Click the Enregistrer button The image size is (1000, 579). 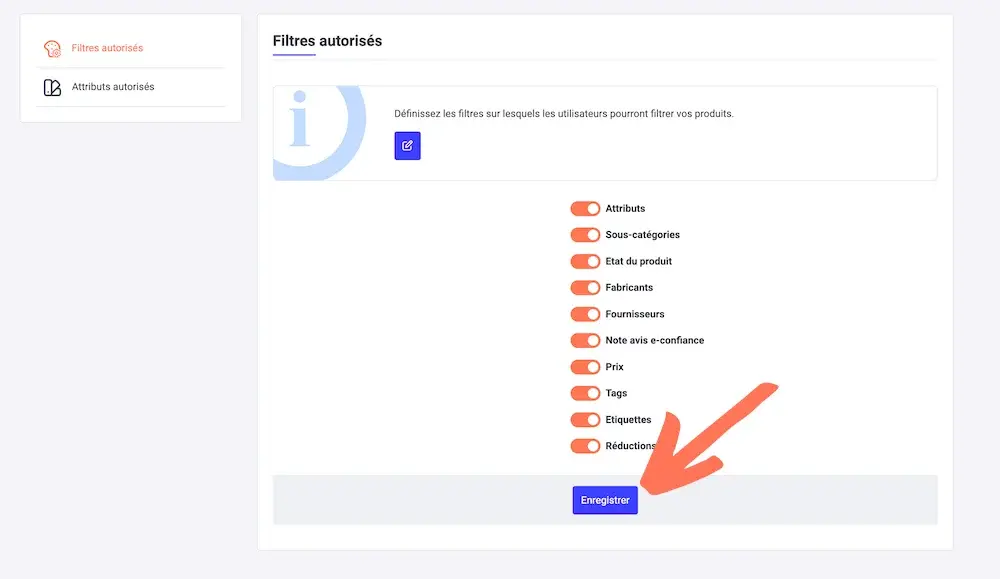click(605, 500)
